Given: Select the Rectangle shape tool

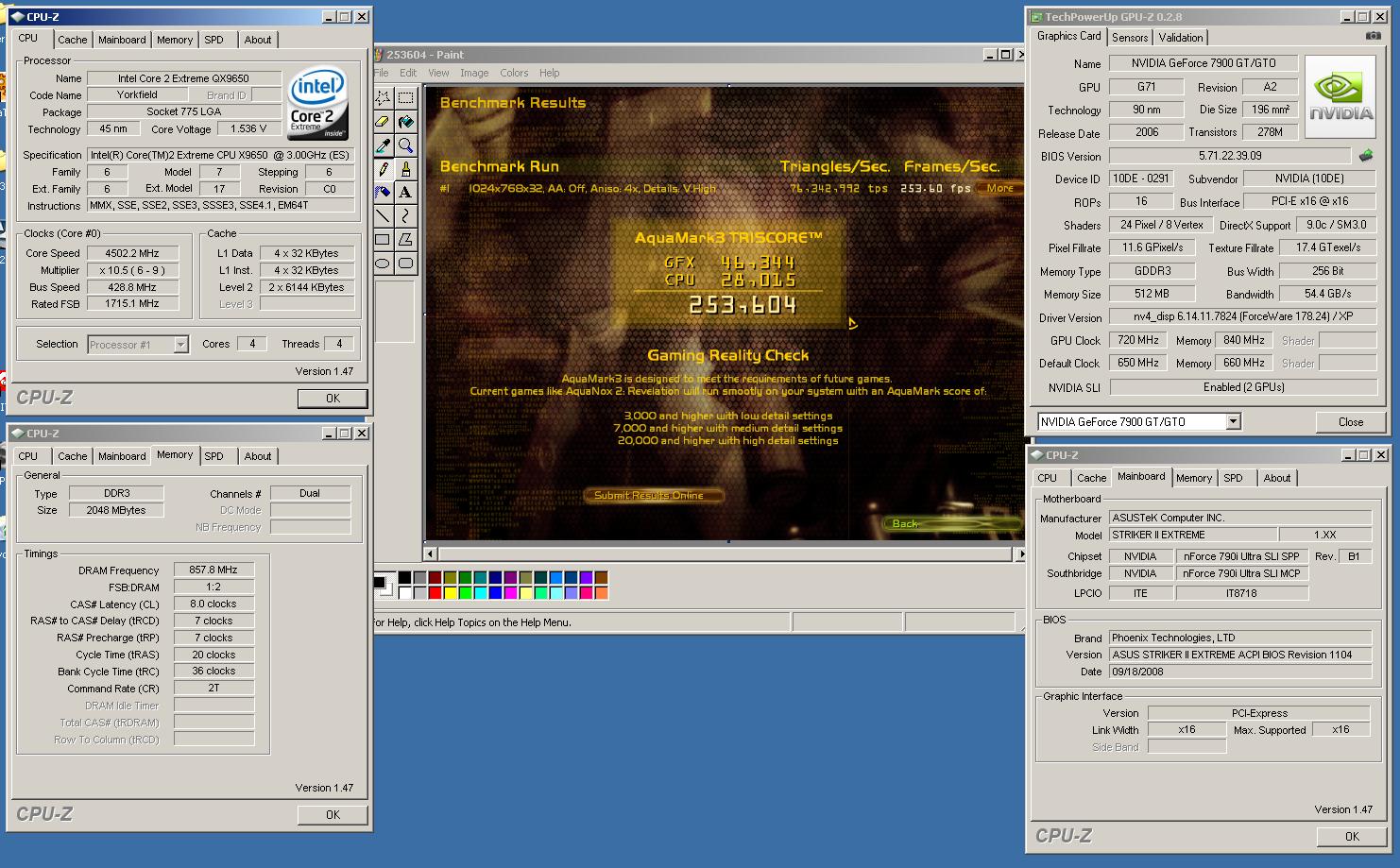Looking at the screenshot, I should (383, 239).
